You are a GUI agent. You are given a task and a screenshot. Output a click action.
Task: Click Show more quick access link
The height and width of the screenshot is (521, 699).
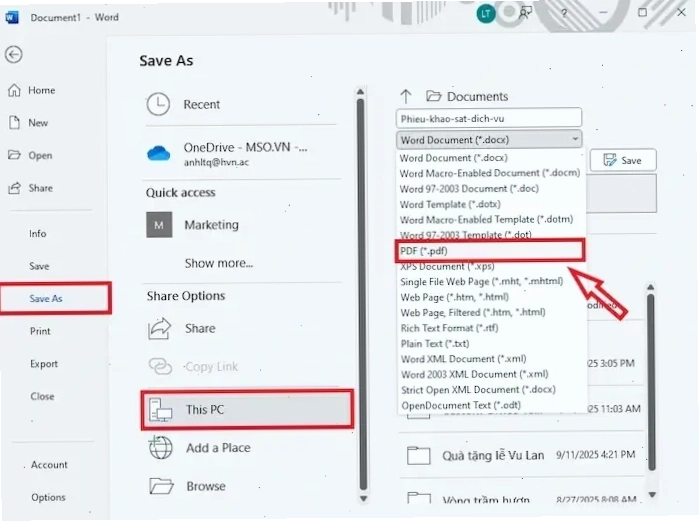[x=219, y=263]
